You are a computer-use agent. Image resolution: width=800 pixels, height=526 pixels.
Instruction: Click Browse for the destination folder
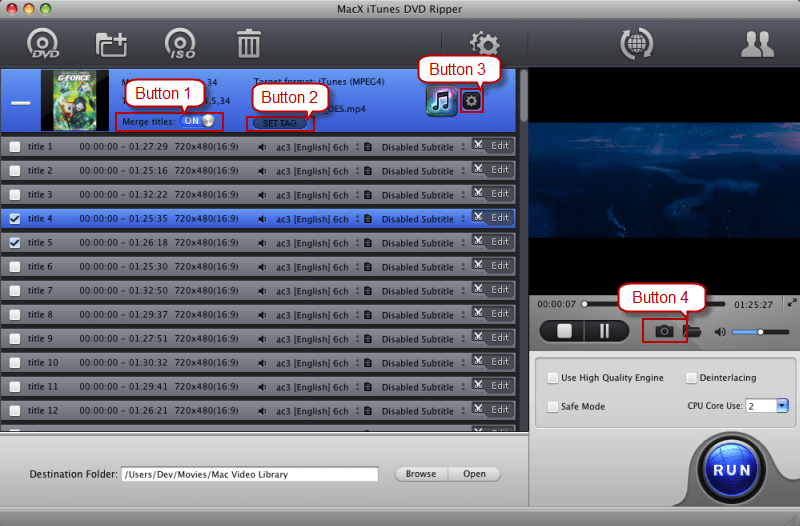pyautogui.click(x=421, y=474)
